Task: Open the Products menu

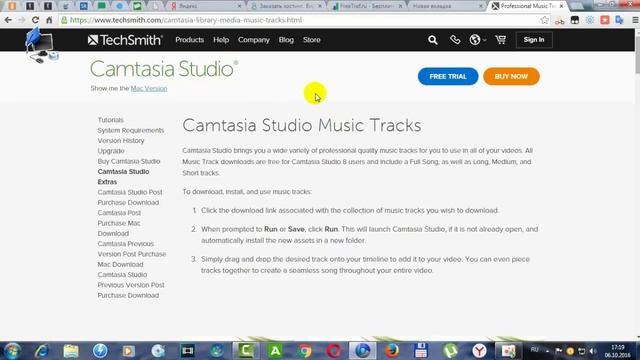Action: [x=189, y=40]
